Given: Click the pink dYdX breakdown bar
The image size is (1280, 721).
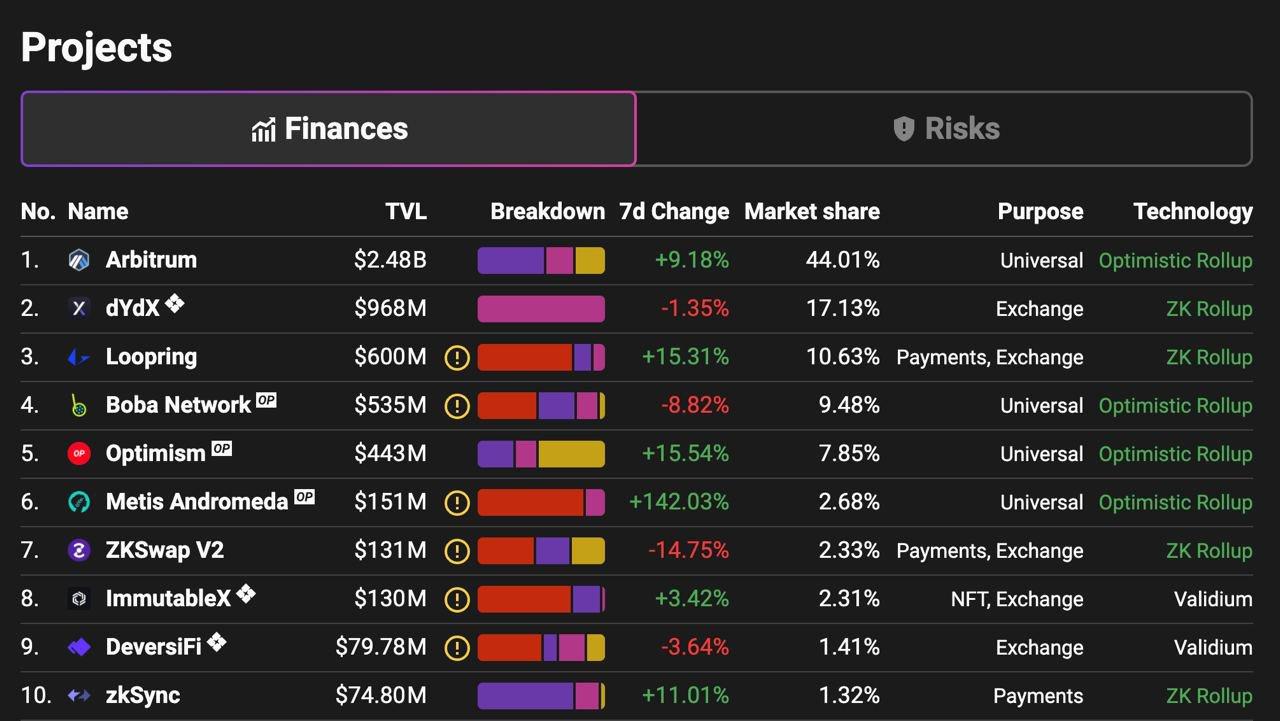Looking at the screenshot, I should (x=541, y=309).
